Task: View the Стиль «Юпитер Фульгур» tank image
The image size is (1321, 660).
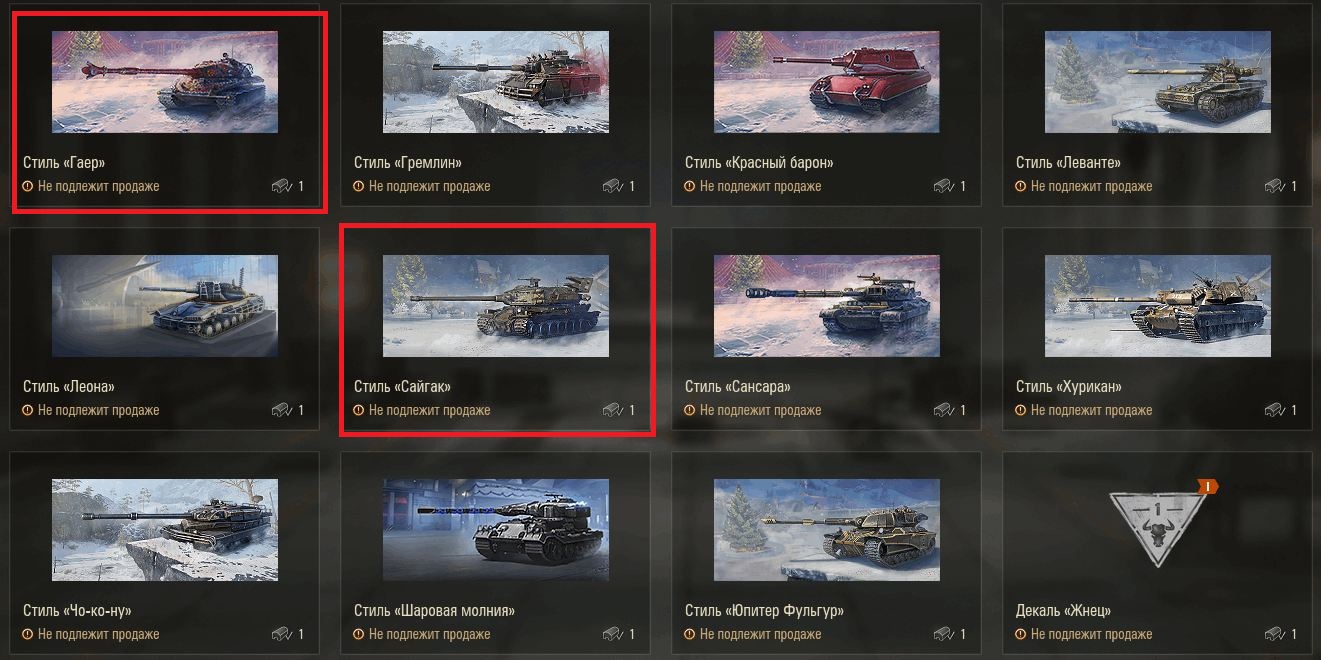Action: click(x=827, y=530)
